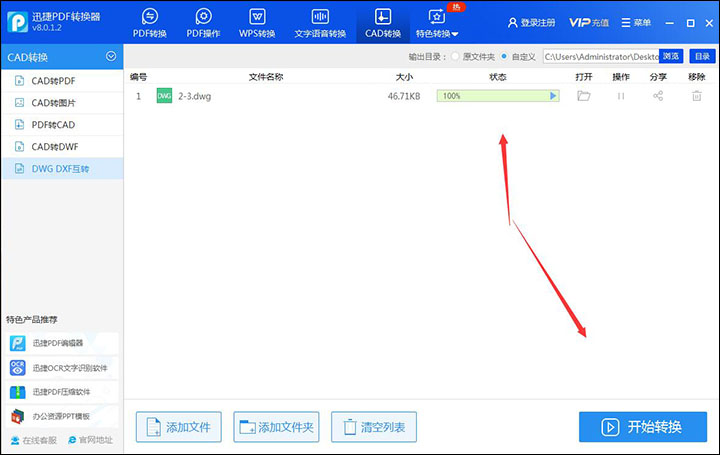Click the 开始转换 button
Screen dimensions: 720x455
coord(643,427)
